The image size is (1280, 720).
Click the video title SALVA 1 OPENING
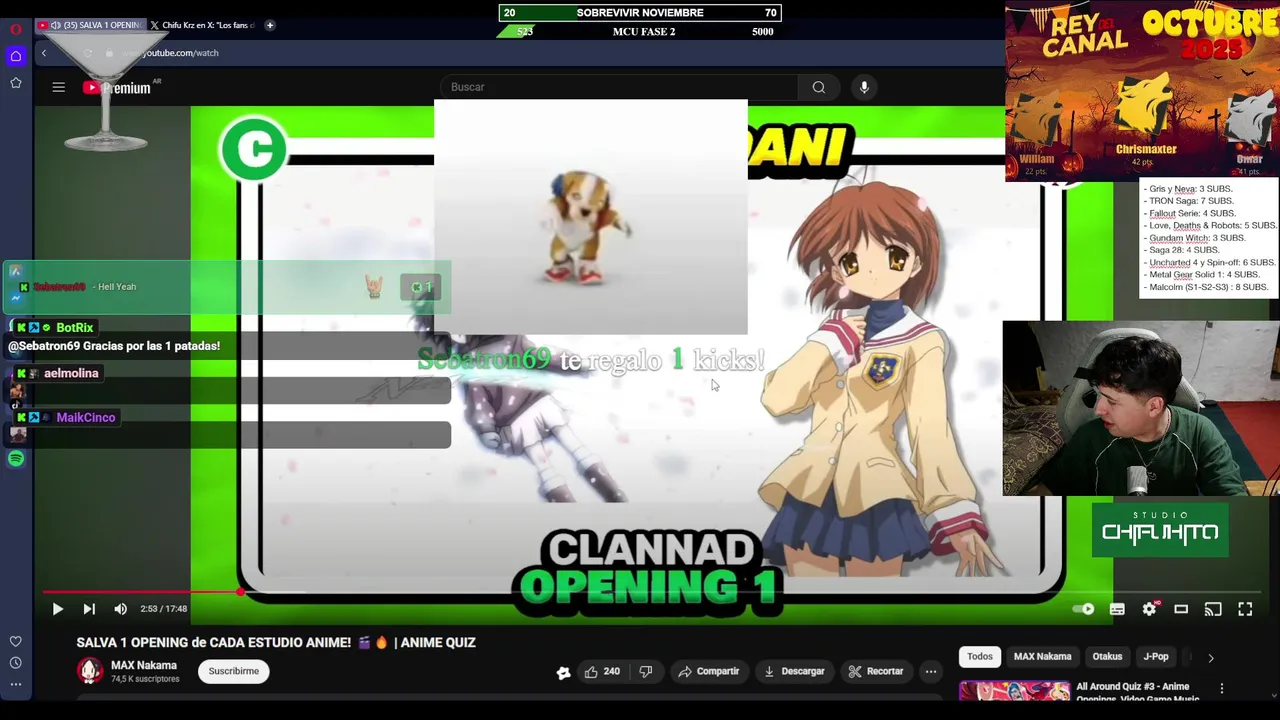click(x=276, y=643)
